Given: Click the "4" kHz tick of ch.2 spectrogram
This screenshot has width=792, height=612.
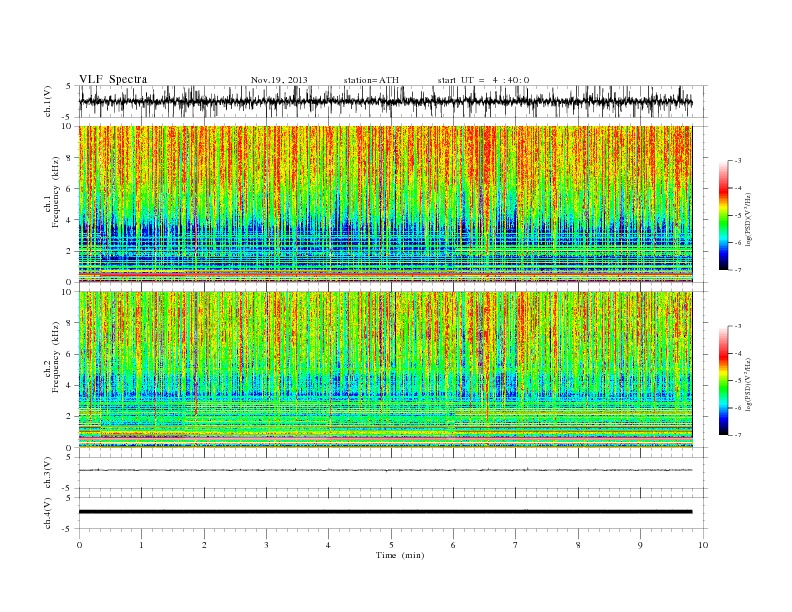Looking at the screenshot, I should click(70, 385).
